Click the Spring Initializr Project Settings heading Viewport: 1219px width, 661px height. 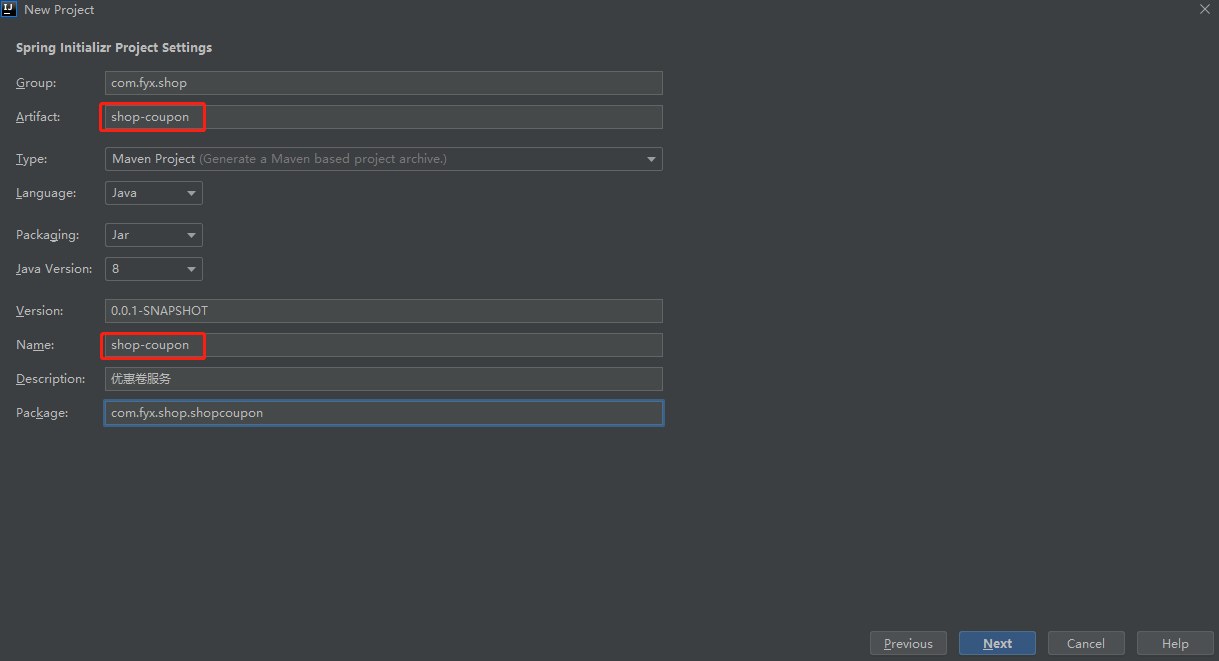coord(114,47)
